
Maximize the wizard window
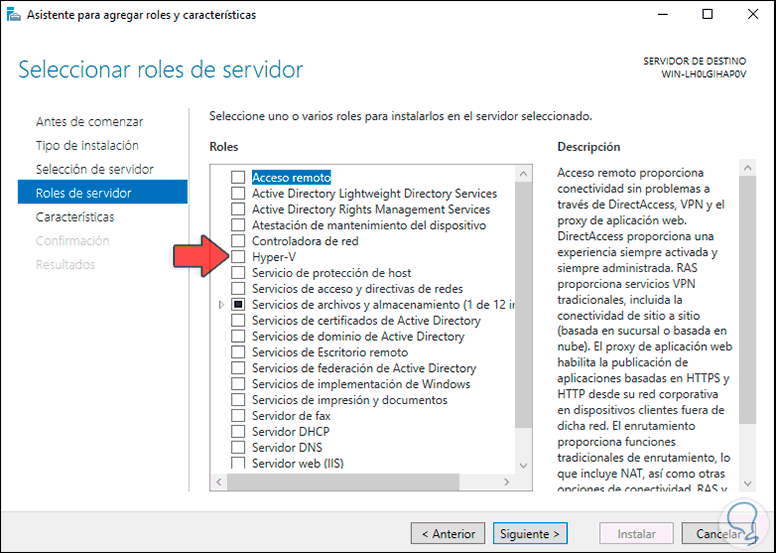pos(708,15)
